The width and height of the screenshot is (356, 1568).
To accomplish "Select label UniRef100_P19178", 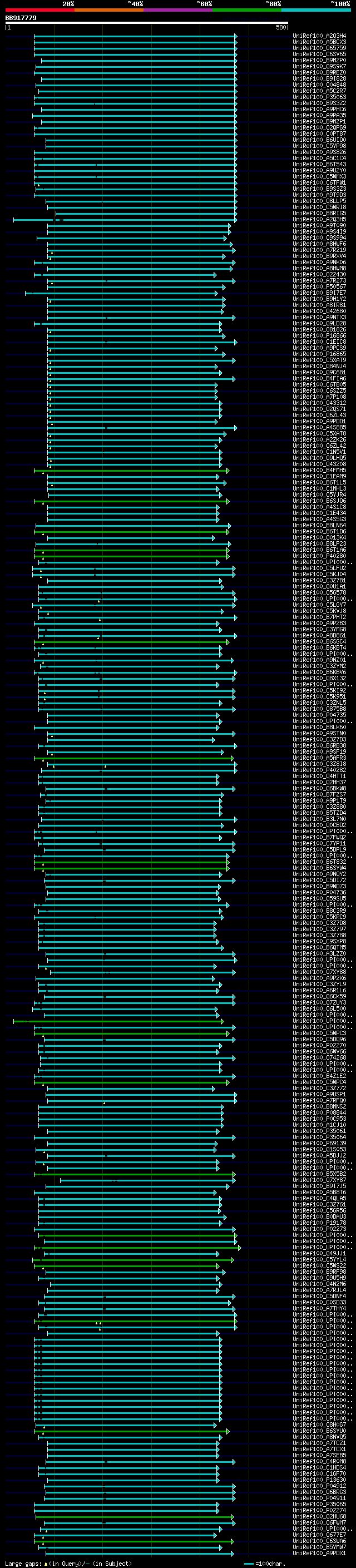I will coord(319,1222).
